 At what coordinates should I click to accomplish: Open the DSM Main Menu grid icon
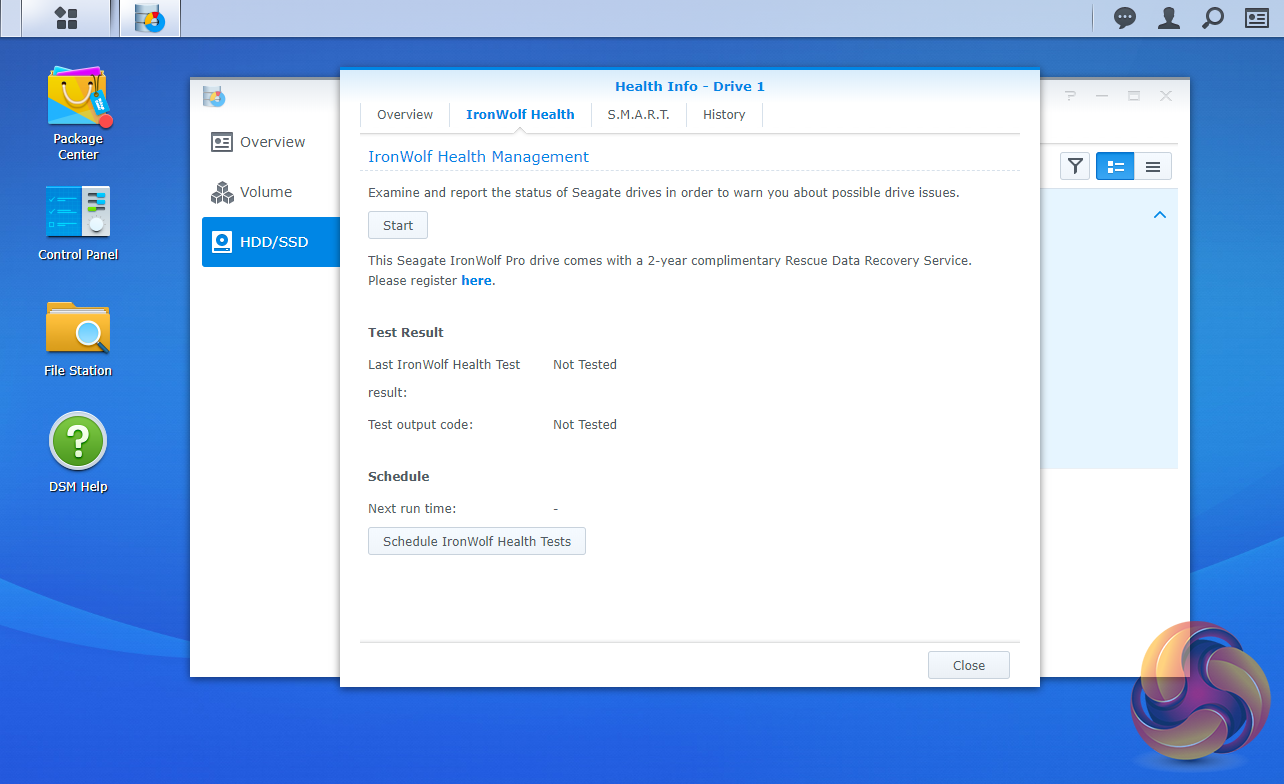[66, 18]
